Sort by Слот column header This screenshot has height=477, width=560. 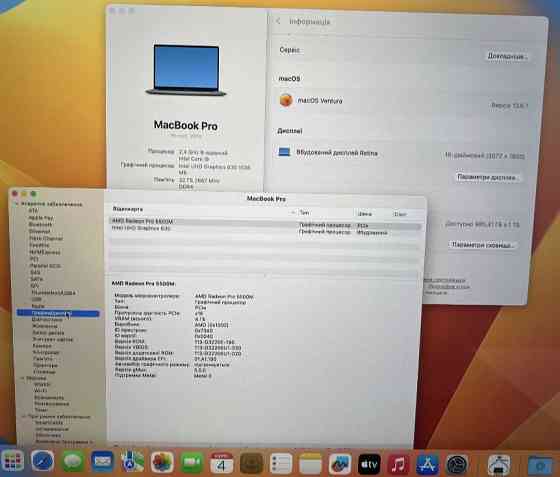pos(400,214)
